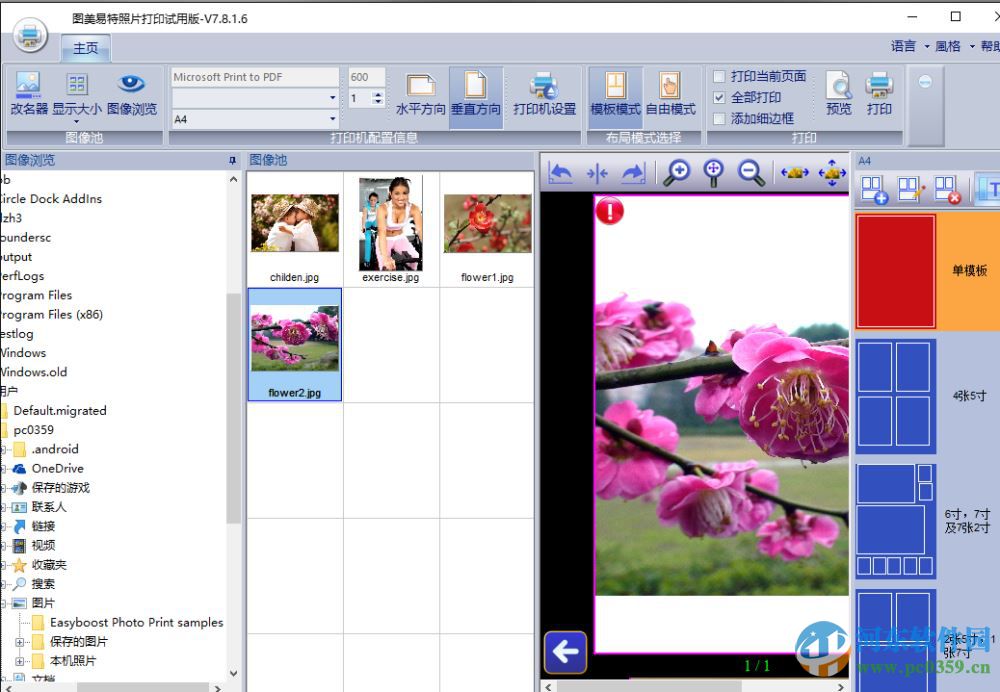
Task: Click the red warning exclamation icon
Action: pyautogui.click(x=610, y=211)
